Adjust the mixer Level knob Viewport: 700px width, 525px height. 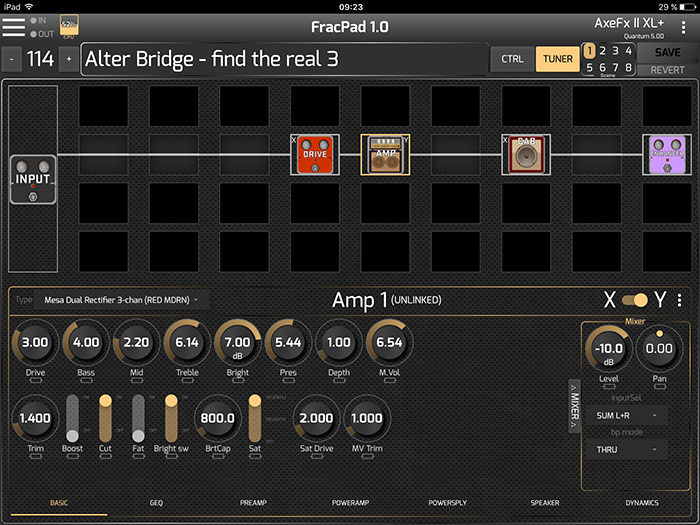(608, 349)
